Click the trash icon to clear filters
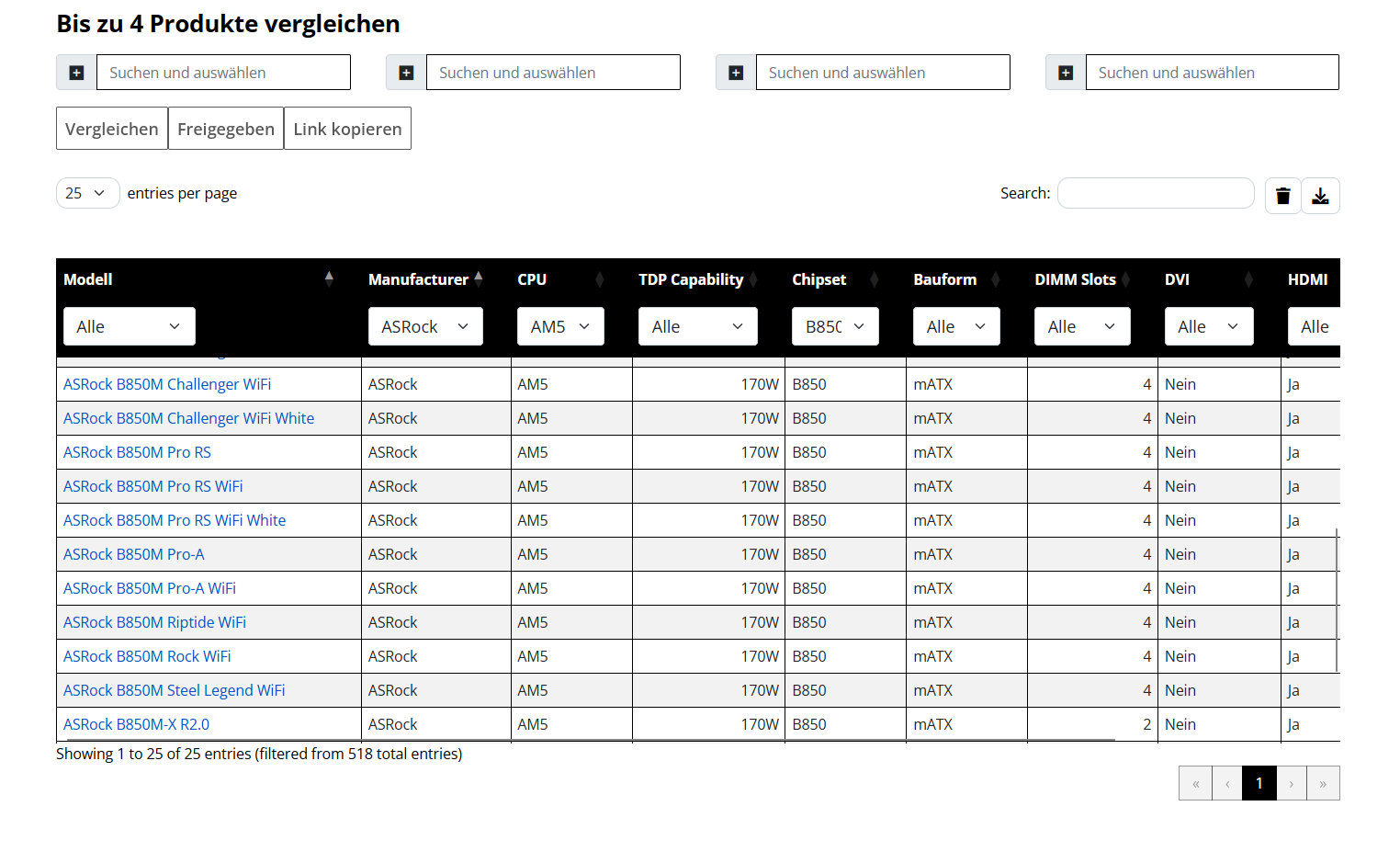1400x863 pixels. tap(1283, 196)
